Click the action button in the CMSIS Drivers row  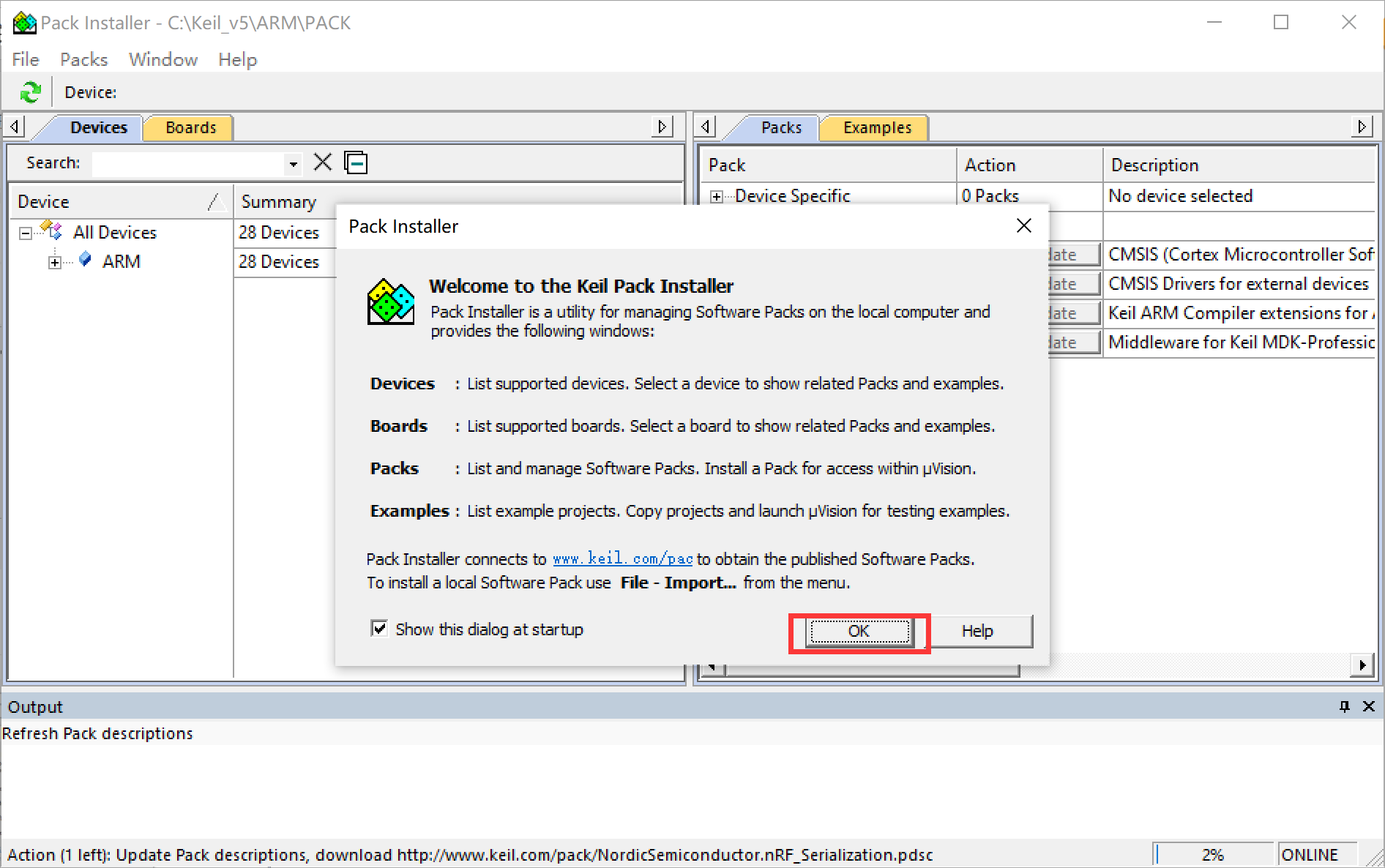pos(1075,284)
